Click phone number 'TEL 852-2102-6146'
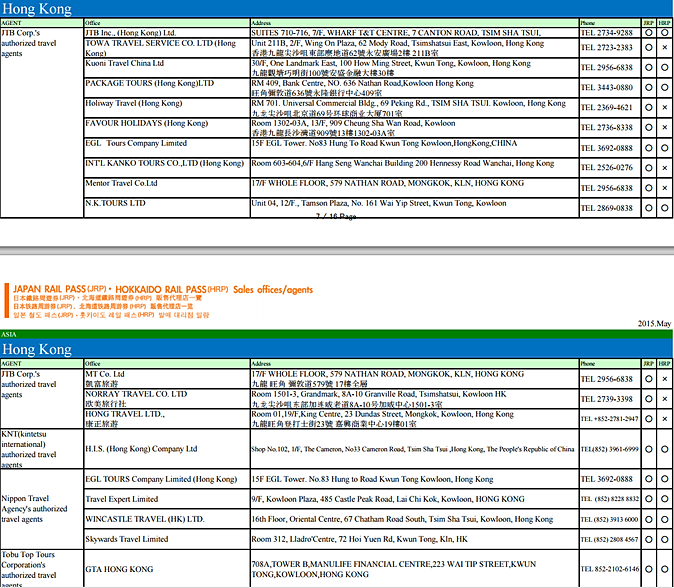Screen dimensions: 674x588 610,569
